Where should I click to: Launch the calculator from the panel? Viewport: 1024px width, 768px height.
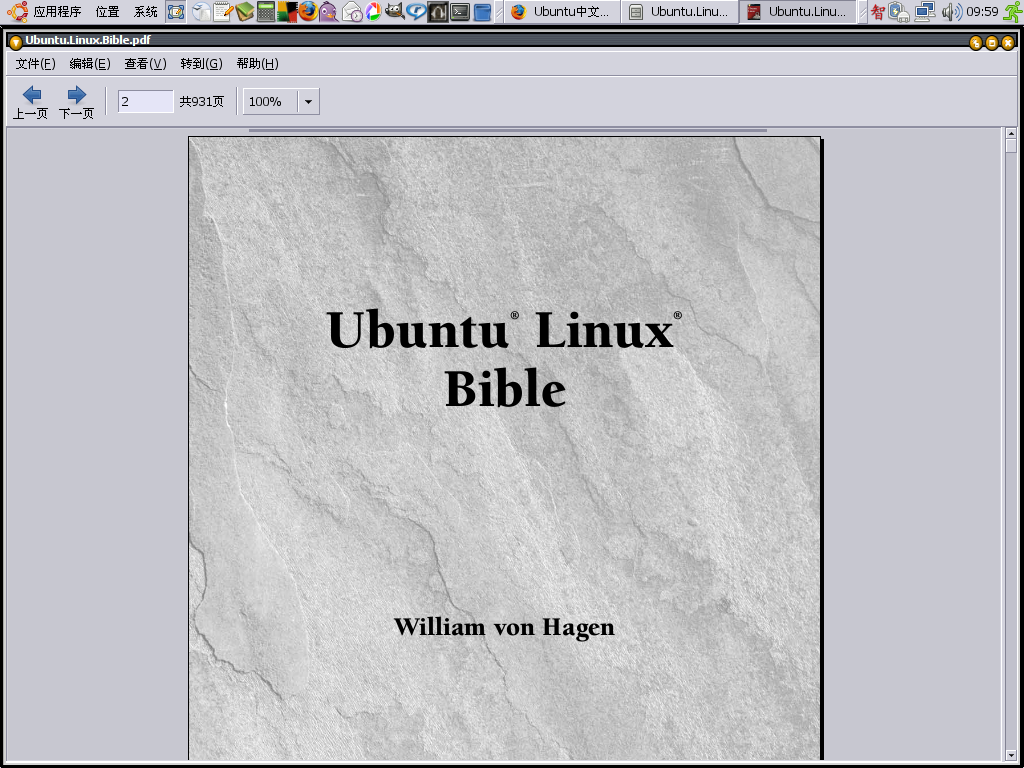pos(266,11)
